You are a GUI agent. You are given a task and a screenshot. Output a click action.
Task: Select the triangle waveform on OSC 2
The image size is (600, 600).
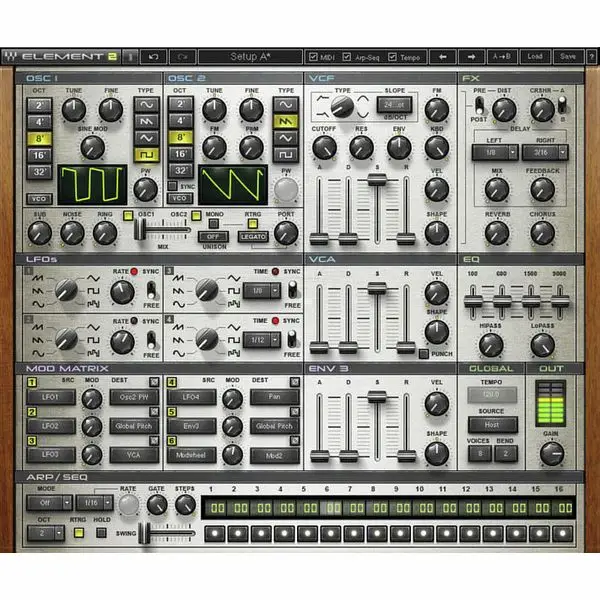pyautogui.click(x=286, y=137)
